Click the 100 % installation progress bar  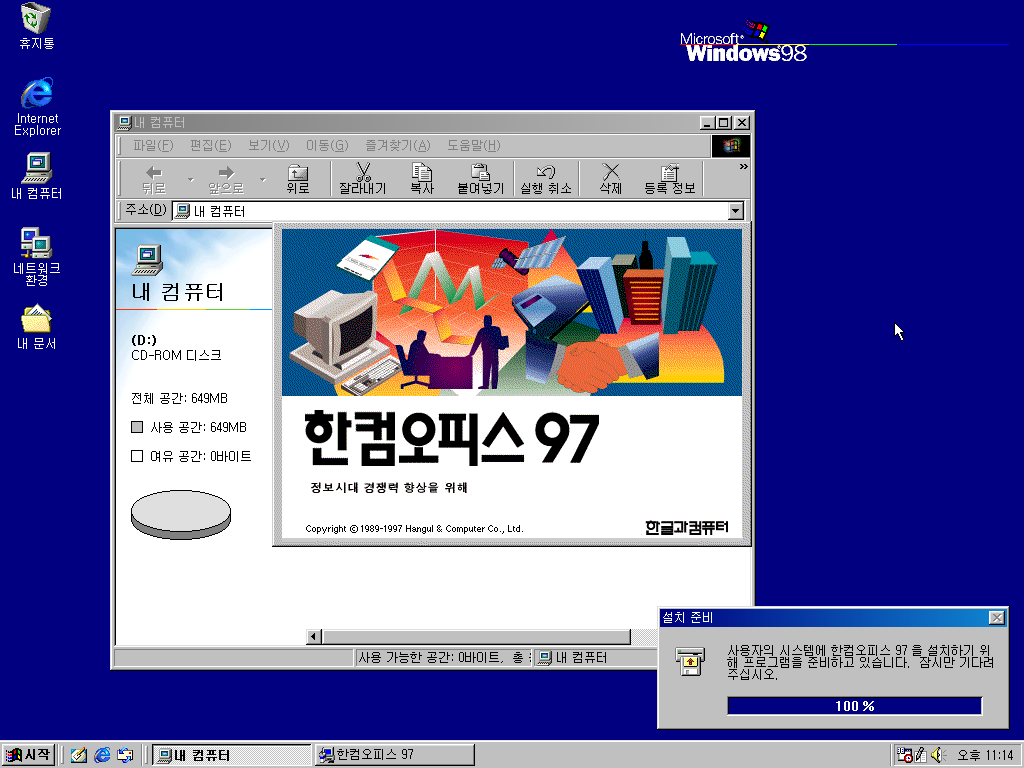pyautogui.click(x=854, y=706)
